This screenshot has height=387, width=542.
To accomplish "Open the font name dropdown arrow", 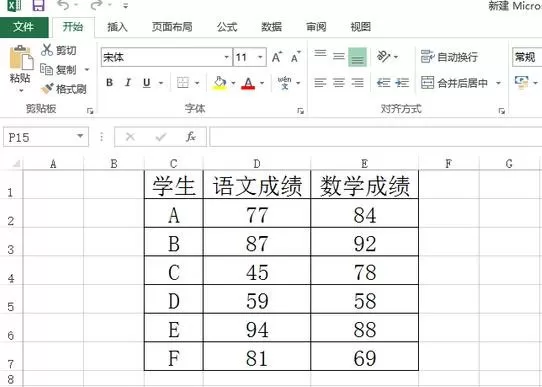I will (x=227, y=57).
